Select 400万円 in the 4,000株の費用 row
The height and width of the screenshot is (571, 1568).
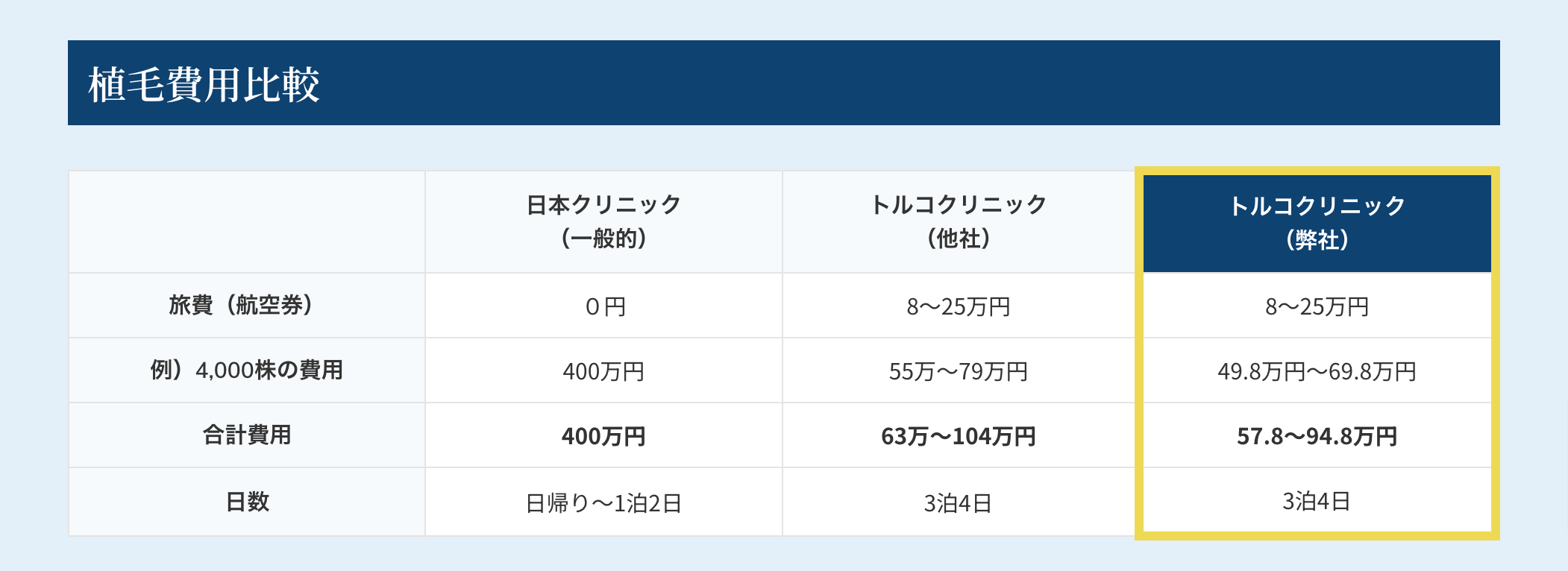click(x=603, y=371)
